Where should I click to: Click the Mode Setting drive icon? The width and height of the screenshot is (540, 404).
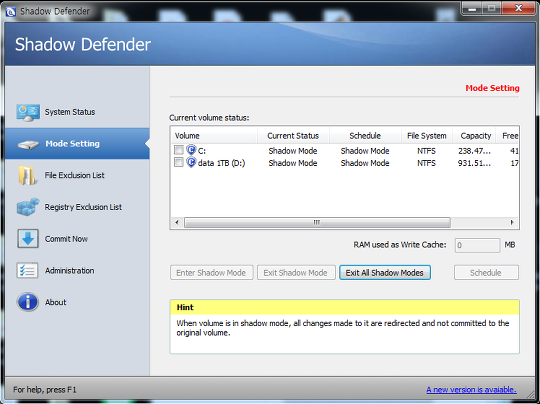coord(28,144)
